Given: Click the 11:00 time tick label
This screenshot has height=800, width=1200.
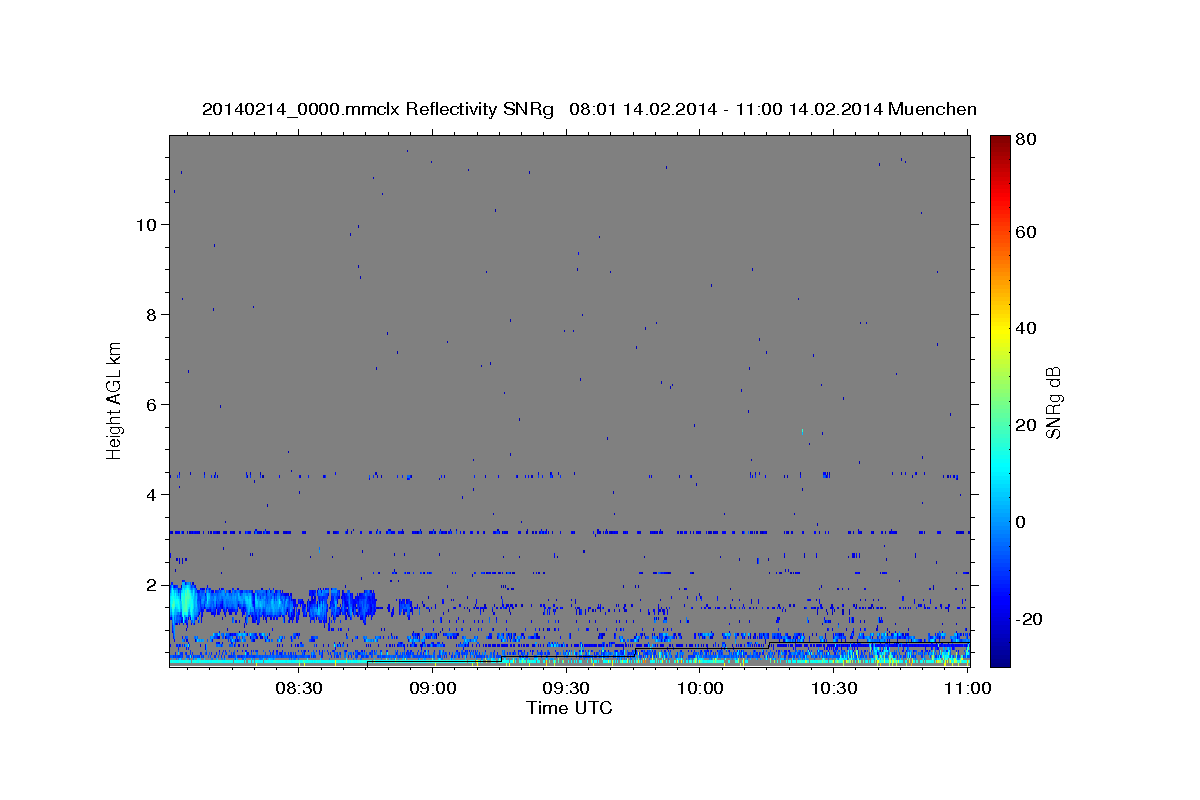Looking at the screenshot, I should [x=967, y=688].
